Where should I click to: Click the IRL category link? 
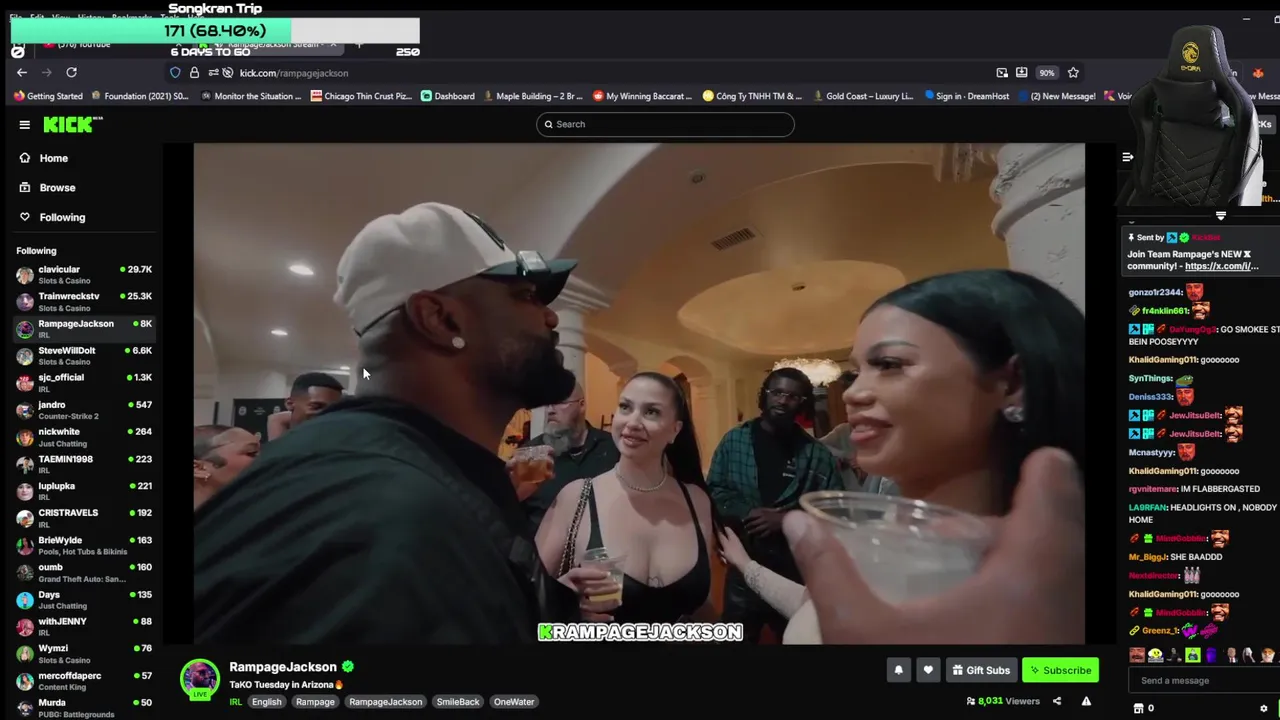point(236,702)
